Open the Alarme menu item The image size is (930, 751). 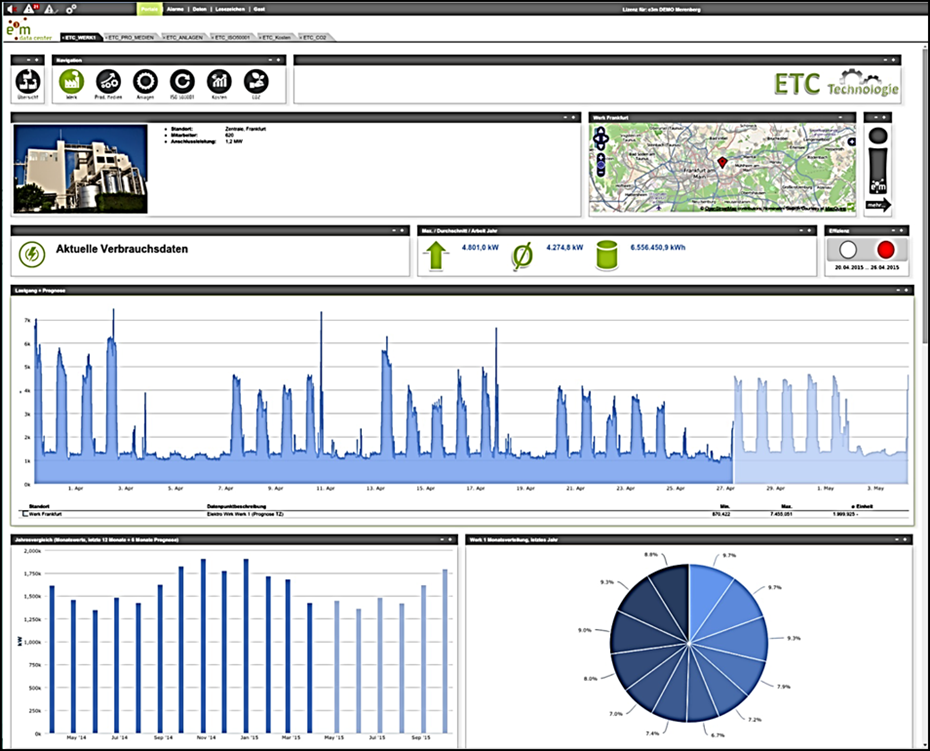[x=175, y=8]
